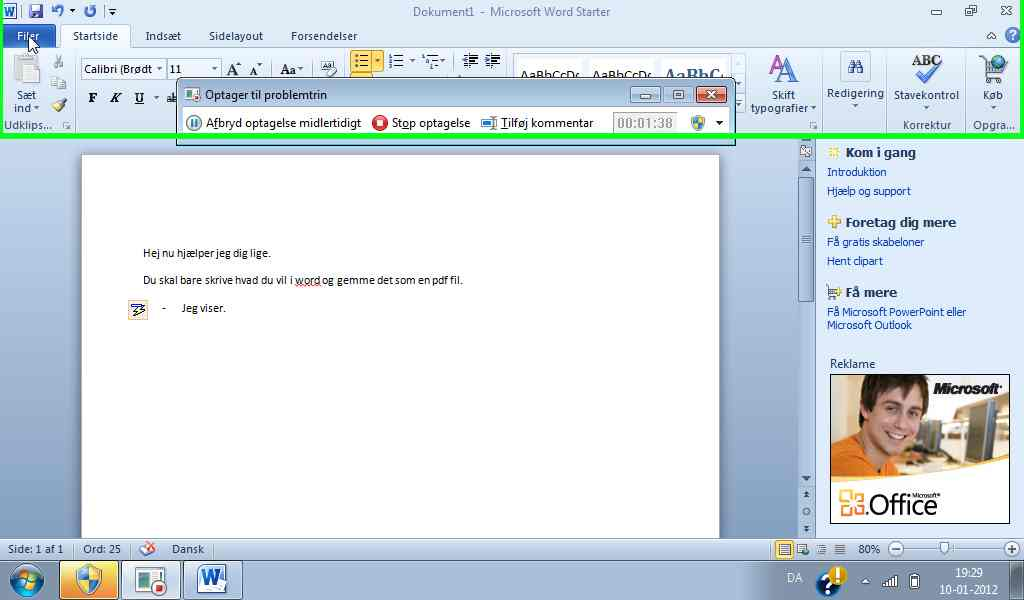Click Afbryd optagelse midlertidigt
The width and height of the screenshot is (1024, 600).
click(x=274, y=123)
